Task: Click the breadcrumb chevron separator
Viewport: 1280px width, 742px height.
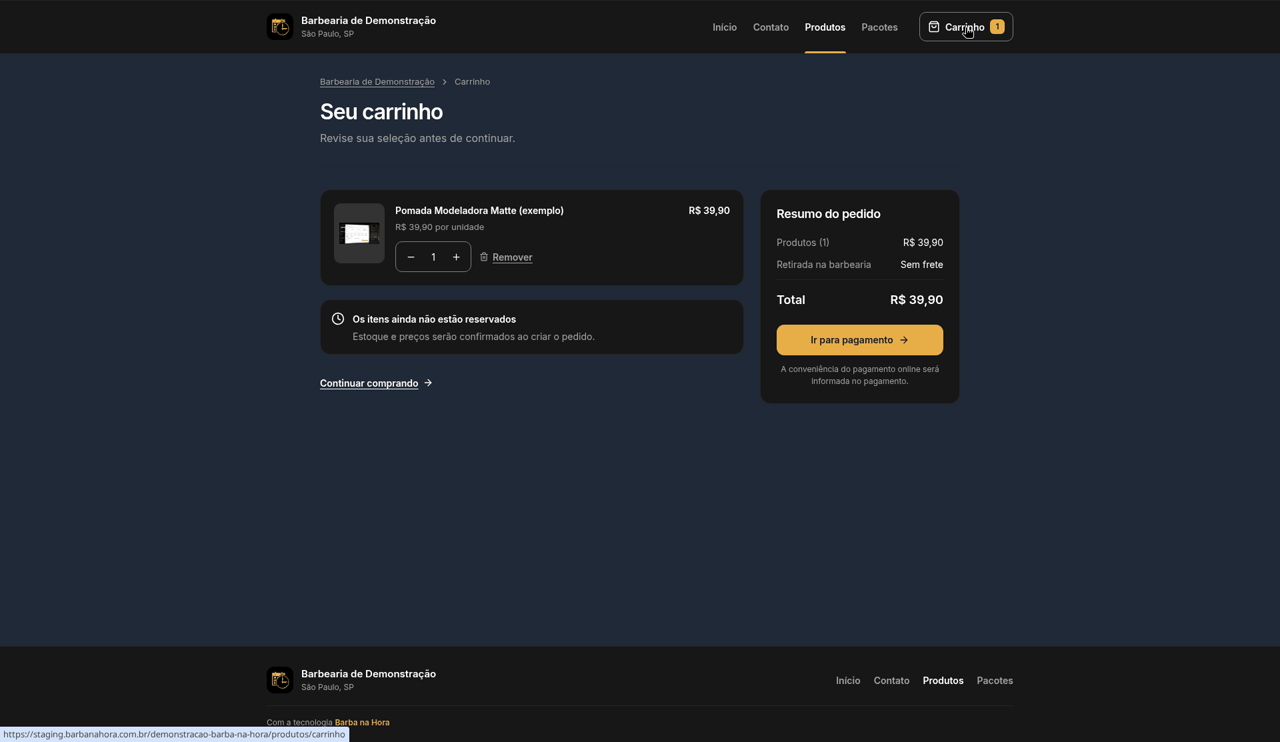Action: (x=445, y=82)
